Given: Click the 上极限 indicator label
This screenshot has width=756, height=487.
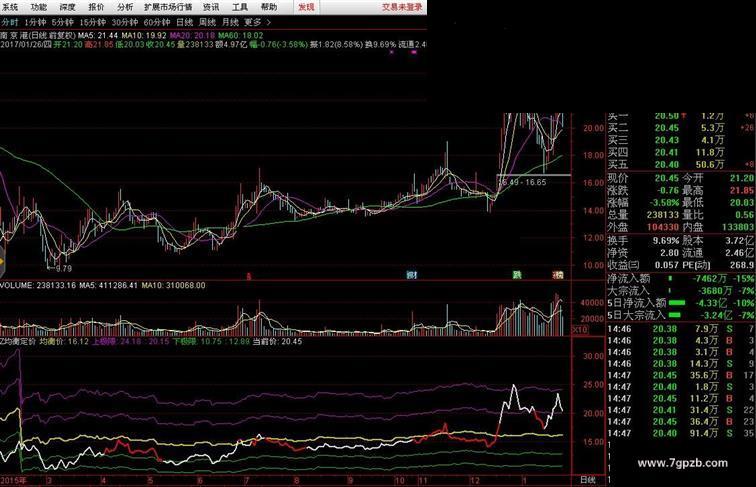Looking at the screenshot, I should pos(105,341).
